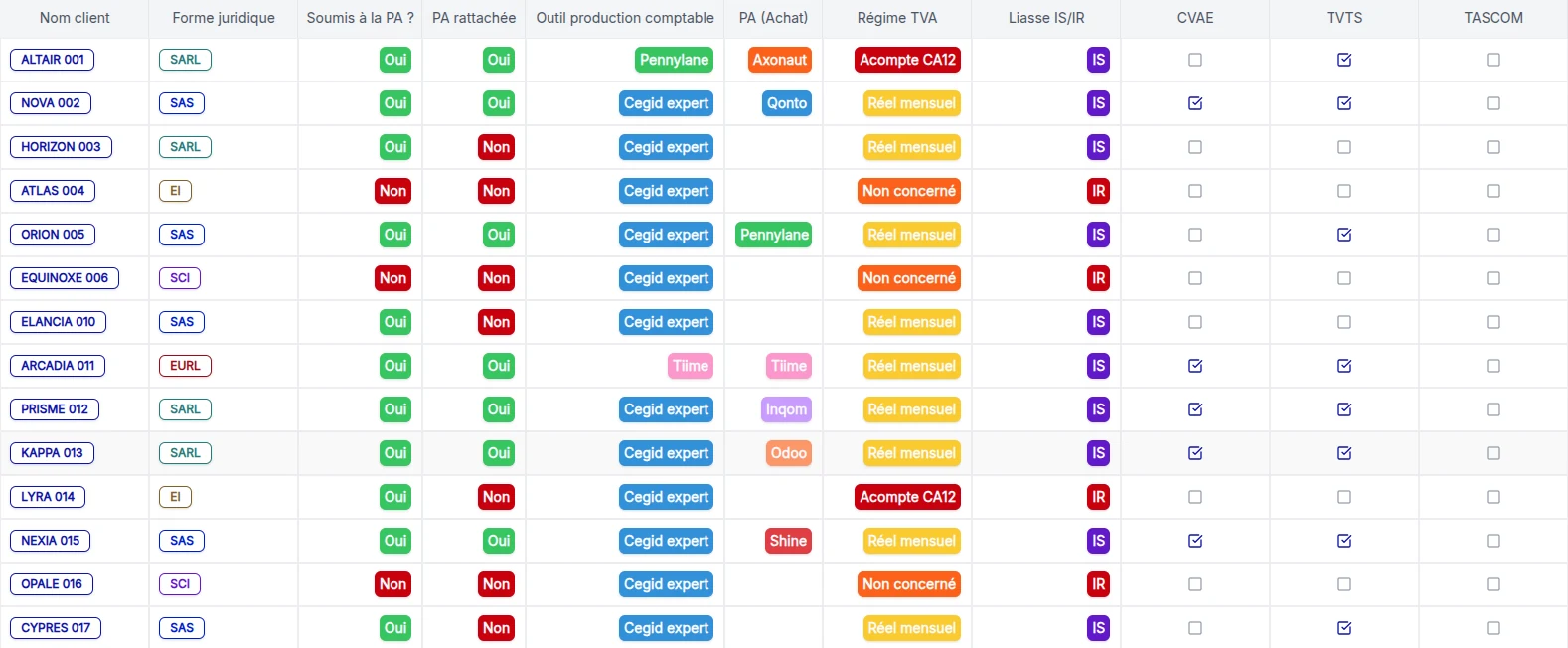Open the EQUINOXE 006 client tag
The image size is (1568, 648).
65,278
